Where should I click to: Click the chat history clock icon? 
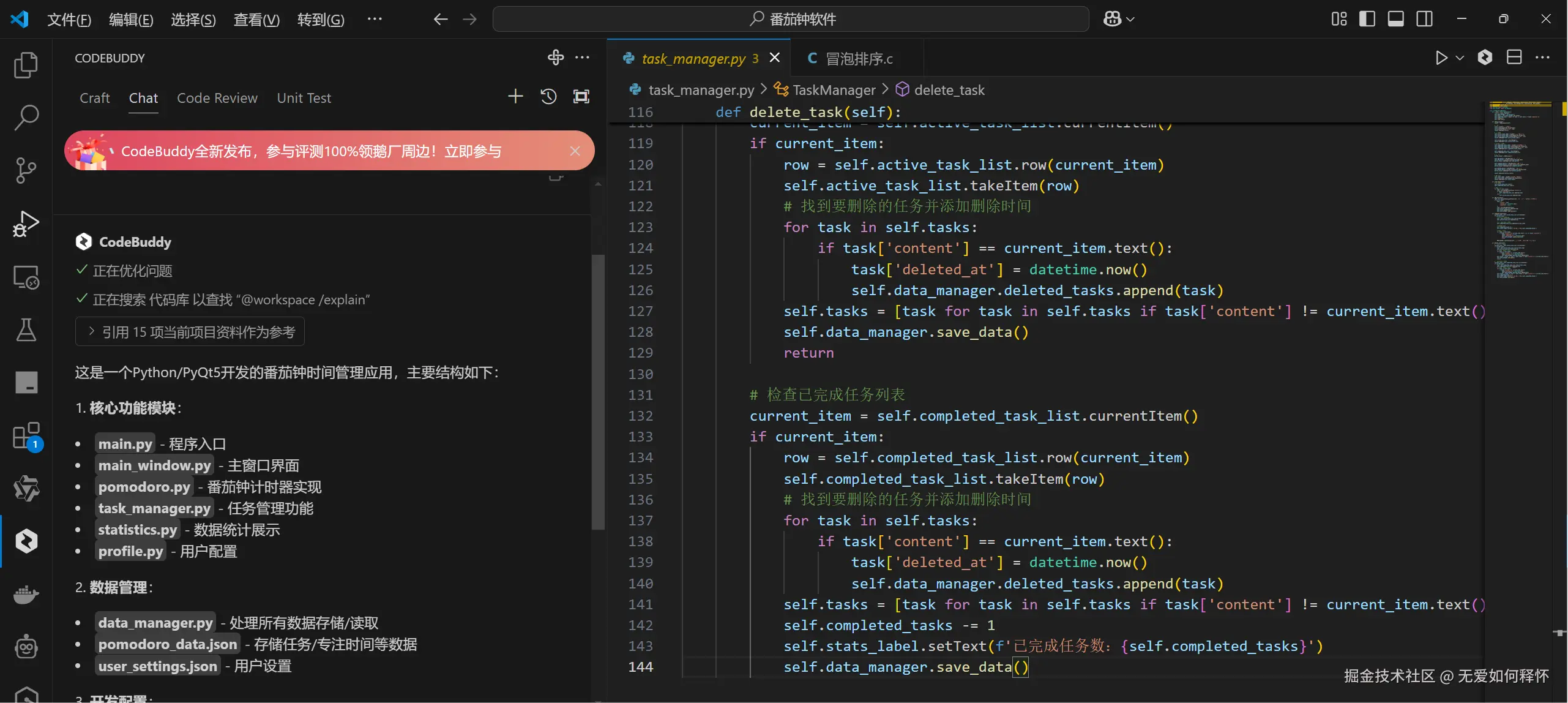point(548,96)
